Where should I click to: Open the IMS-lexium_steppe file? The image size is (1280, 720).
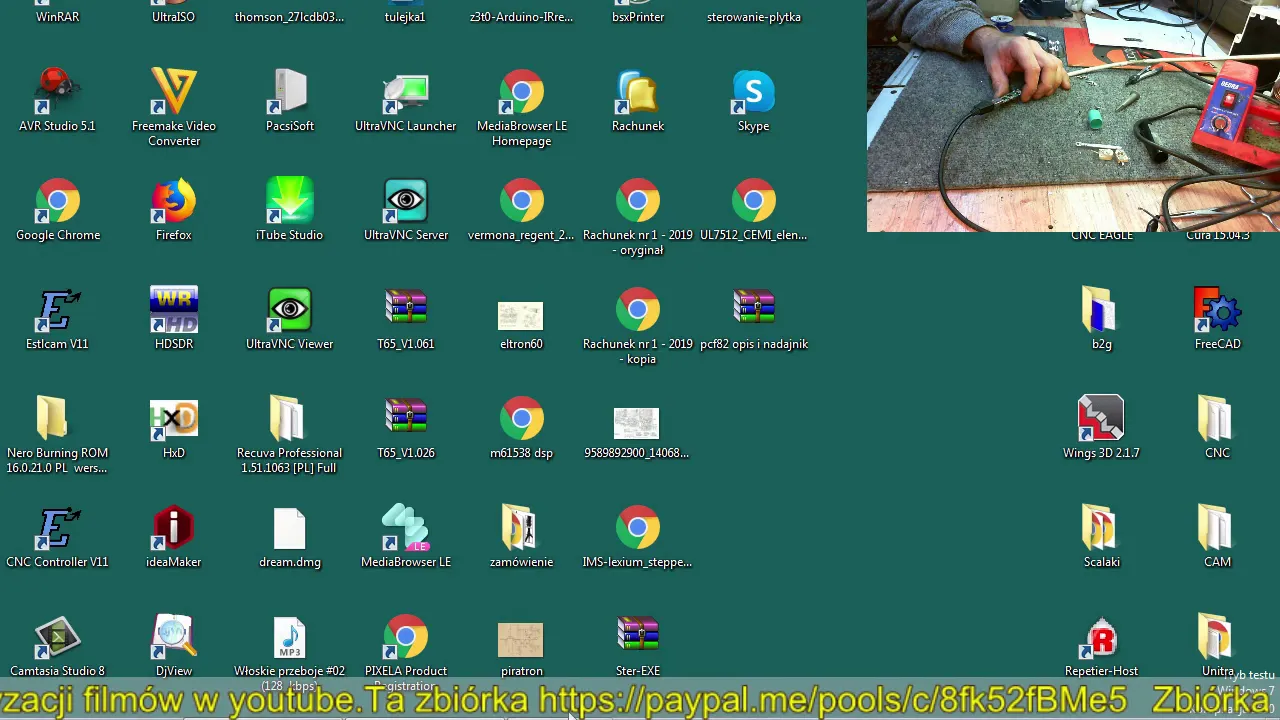[638, 536]
